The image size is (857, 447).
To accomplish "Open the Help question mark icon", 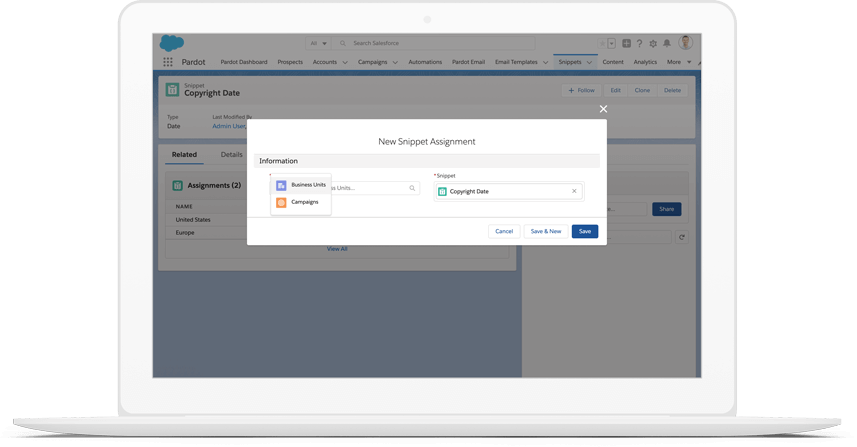I will tap(640, 44).
